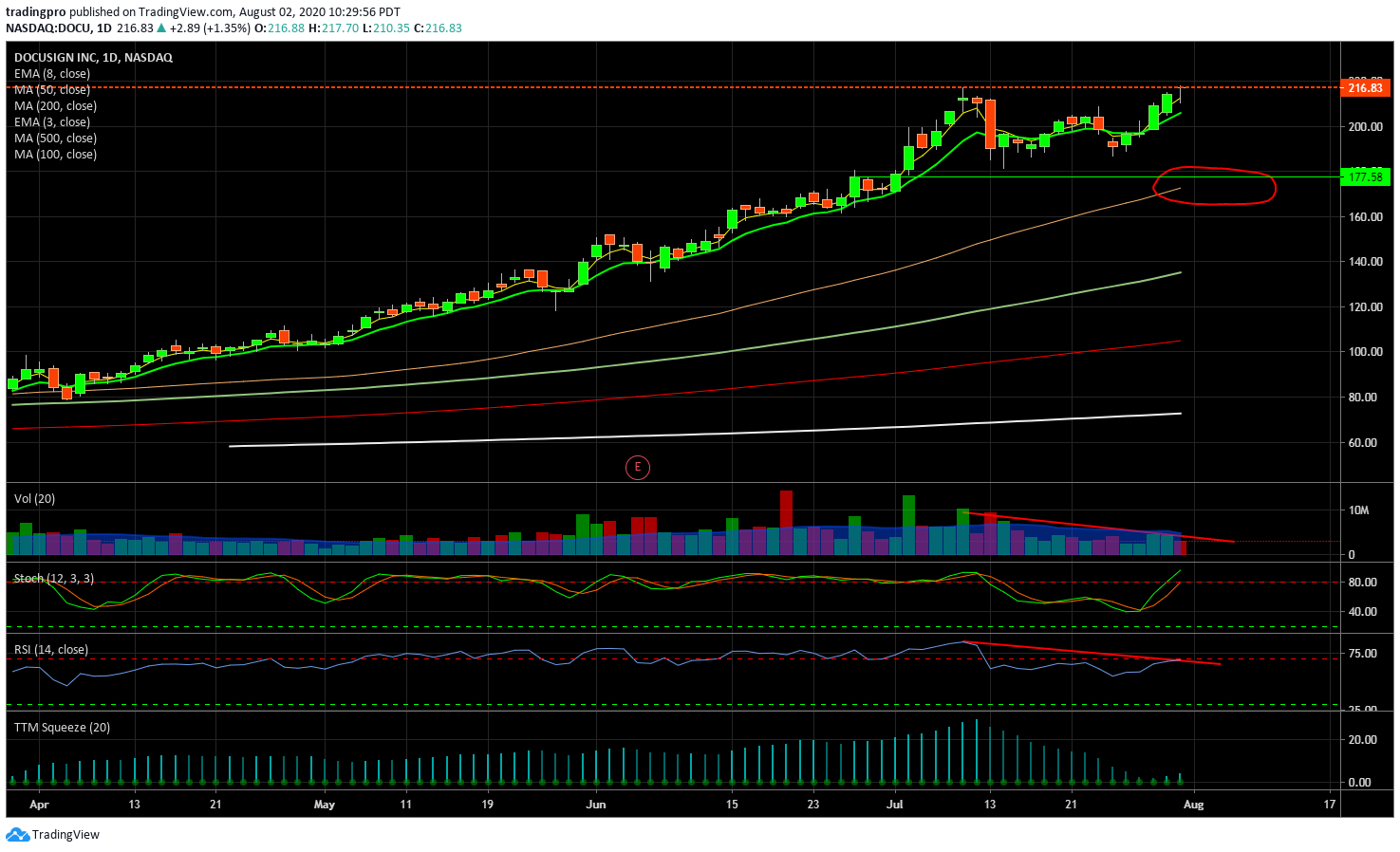
Task: Click the Jul label on the time axis
Action: (x=894, y=804)
